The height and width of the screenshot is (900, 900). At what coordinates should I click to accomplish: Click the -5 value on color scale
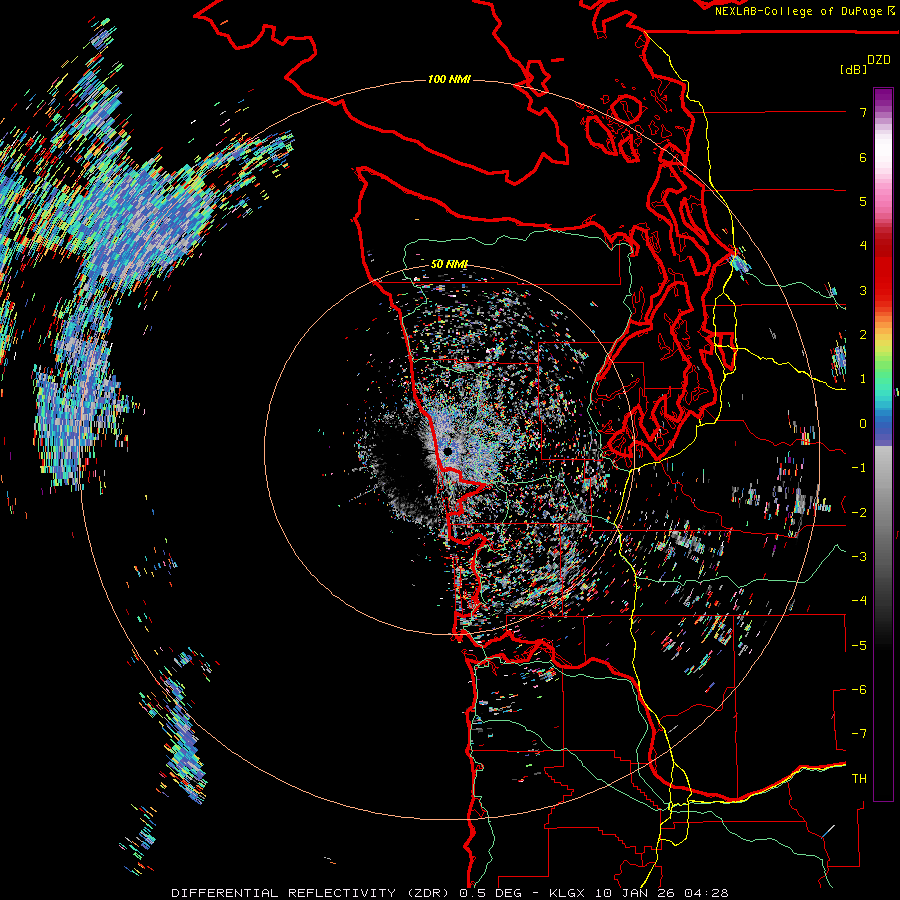click(x=859, y=646)
